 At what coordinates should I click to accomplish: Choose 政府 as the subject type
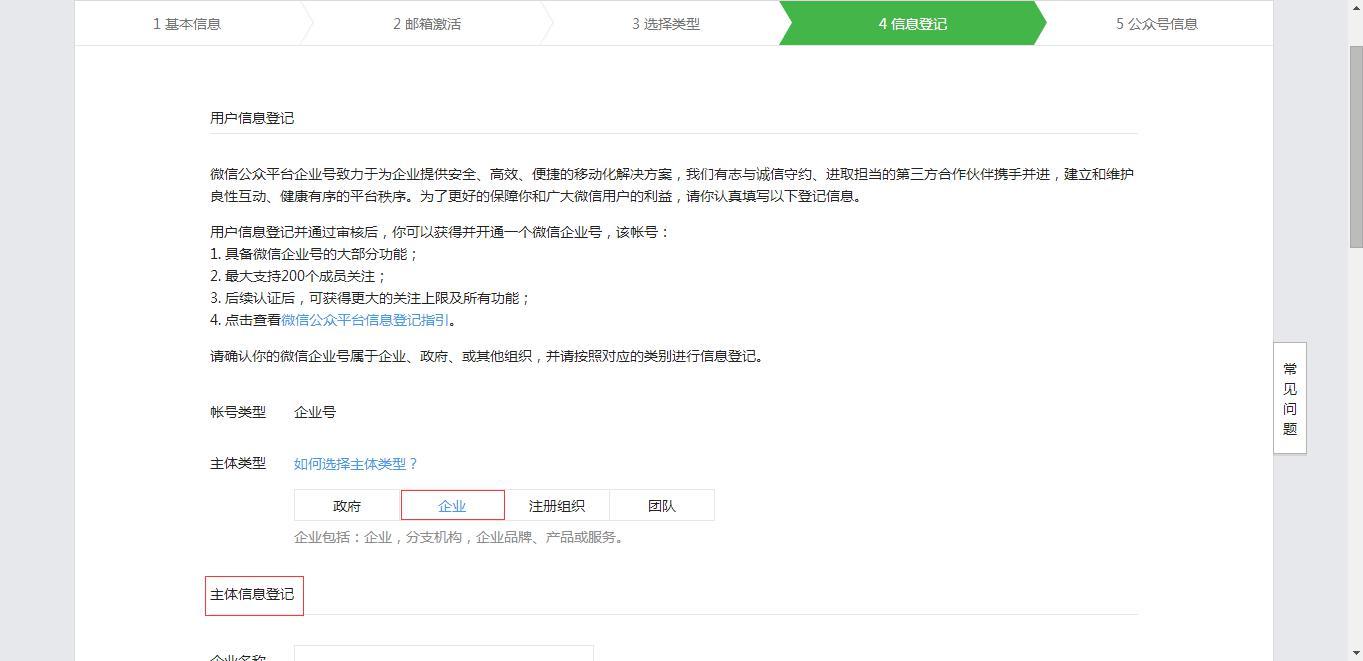(x=347, y=506)
